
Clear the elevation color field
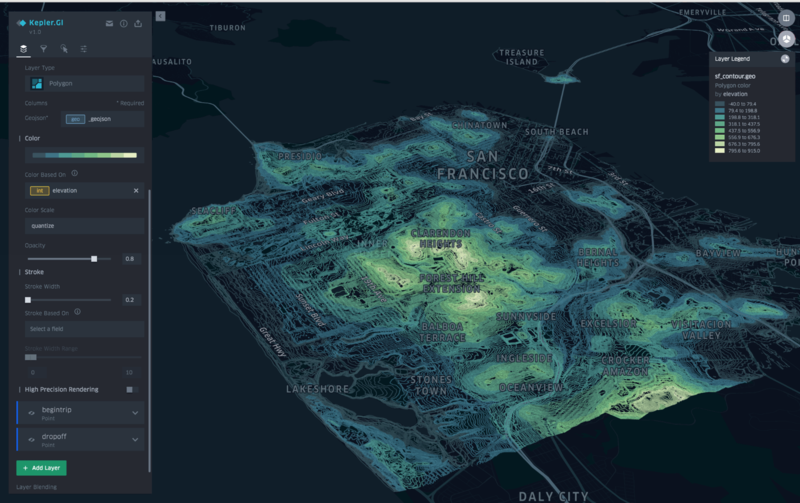(136, 191)
